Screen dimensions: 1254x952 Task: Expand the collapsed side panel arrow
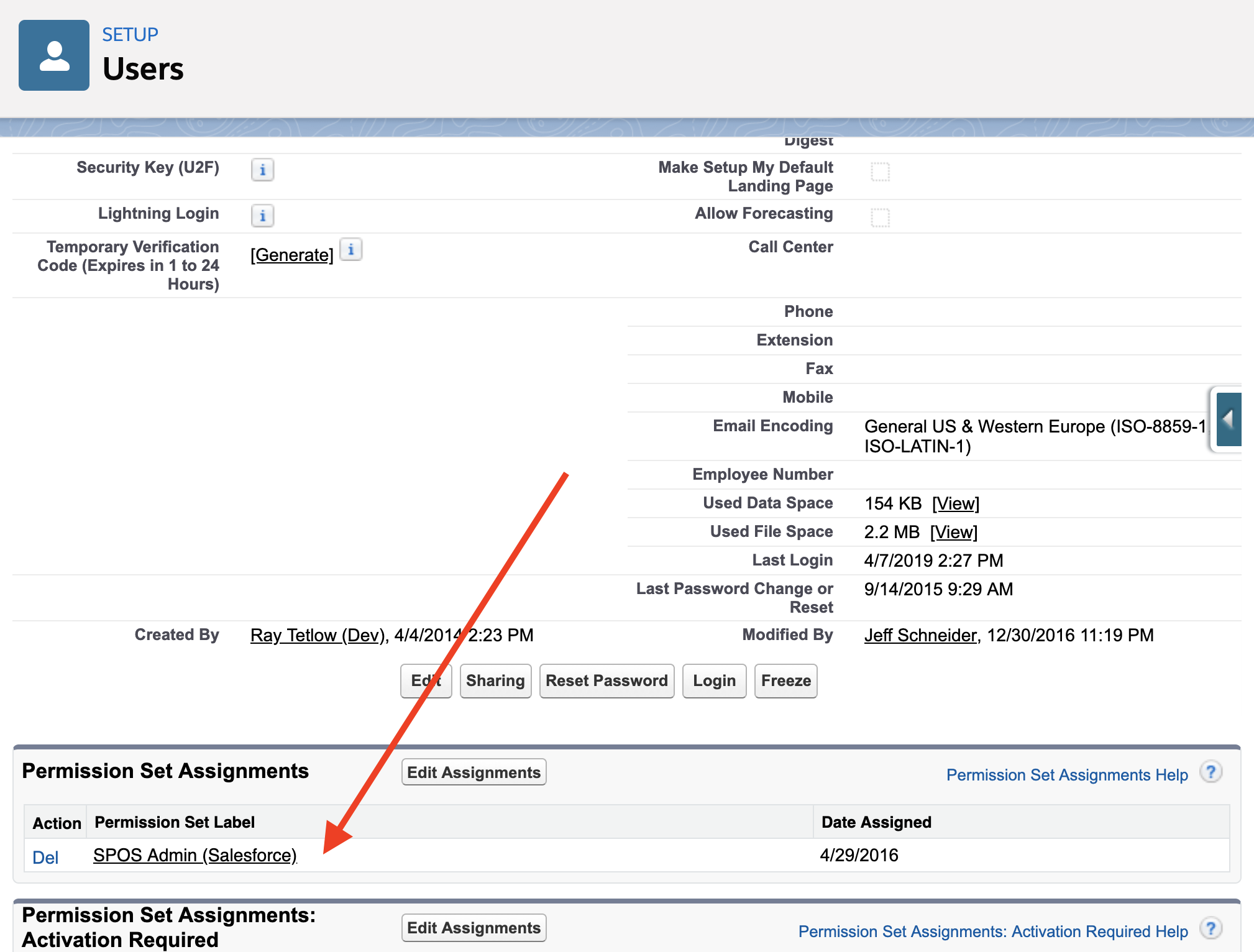(1228, 419)
